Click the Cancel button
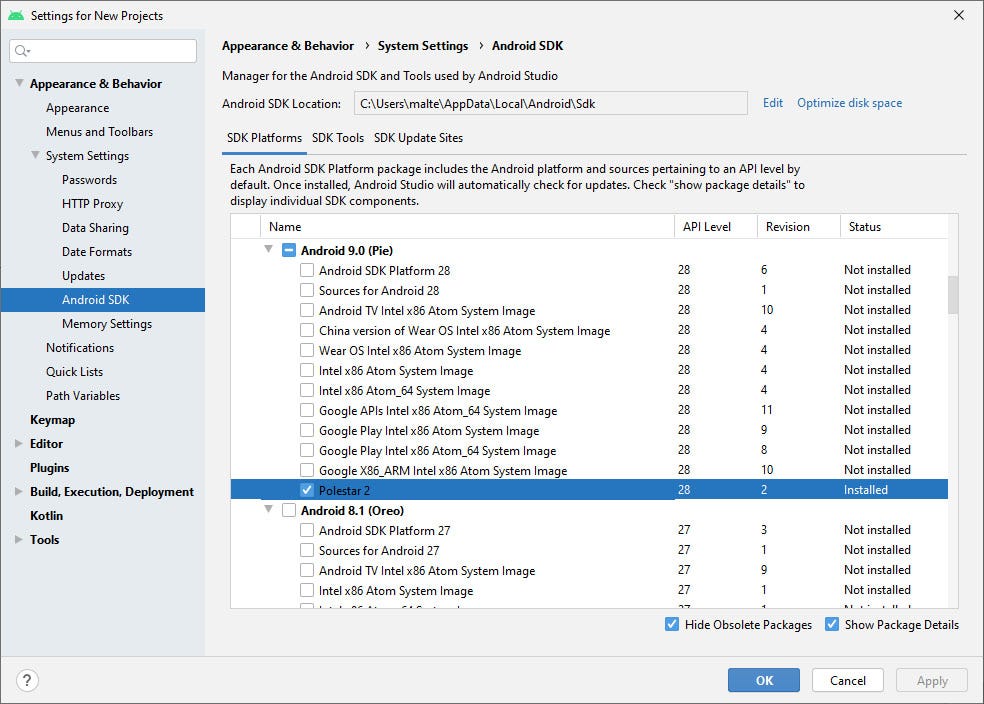 pyautogui.click(x=848, y=680)
